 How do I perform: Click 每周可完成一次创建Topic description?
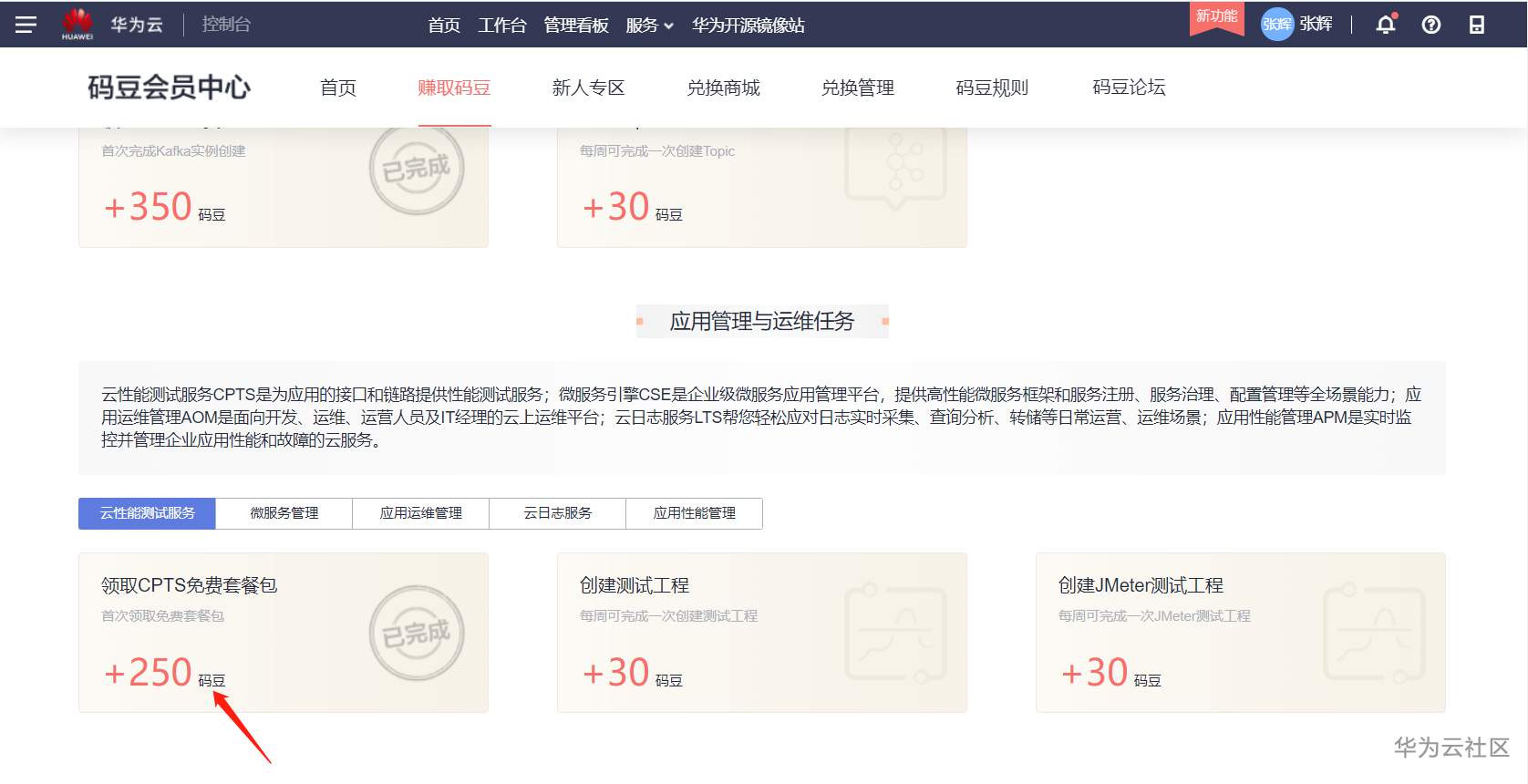pyautogui.click(x=657, y=151)
